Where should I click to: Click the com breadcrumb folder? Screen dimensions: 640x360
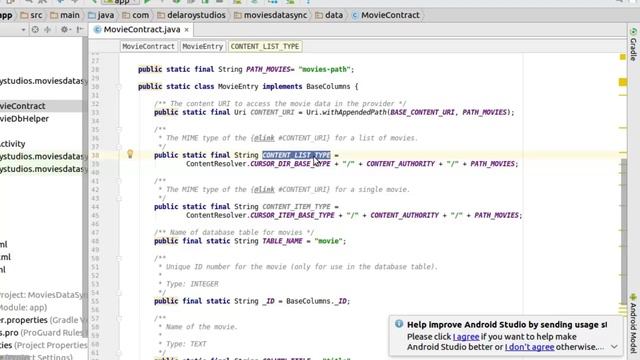click(136, 15)
